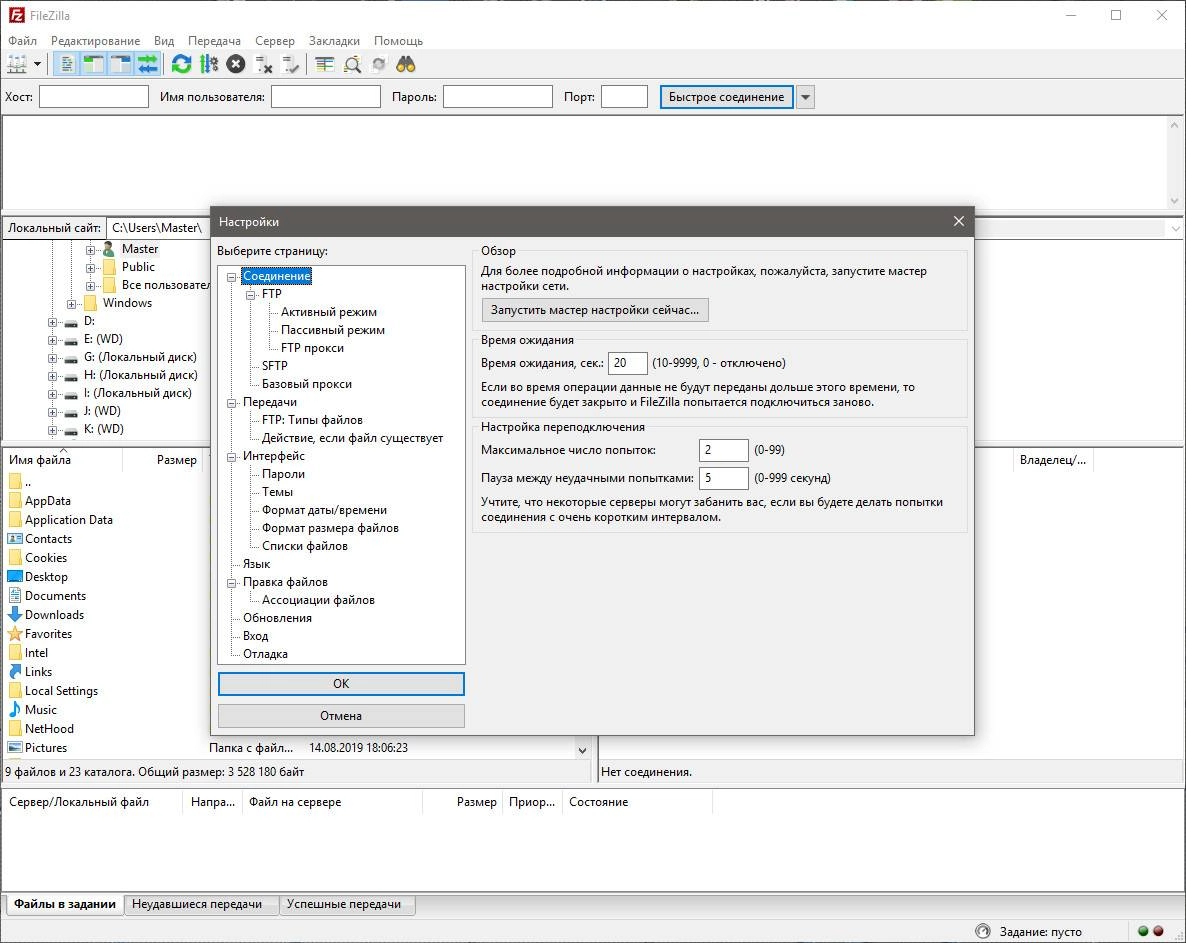This screenshot has width=1186, height=943.
Task: Click the Имя пользователя input field
Action: click(x=326, y=97)
